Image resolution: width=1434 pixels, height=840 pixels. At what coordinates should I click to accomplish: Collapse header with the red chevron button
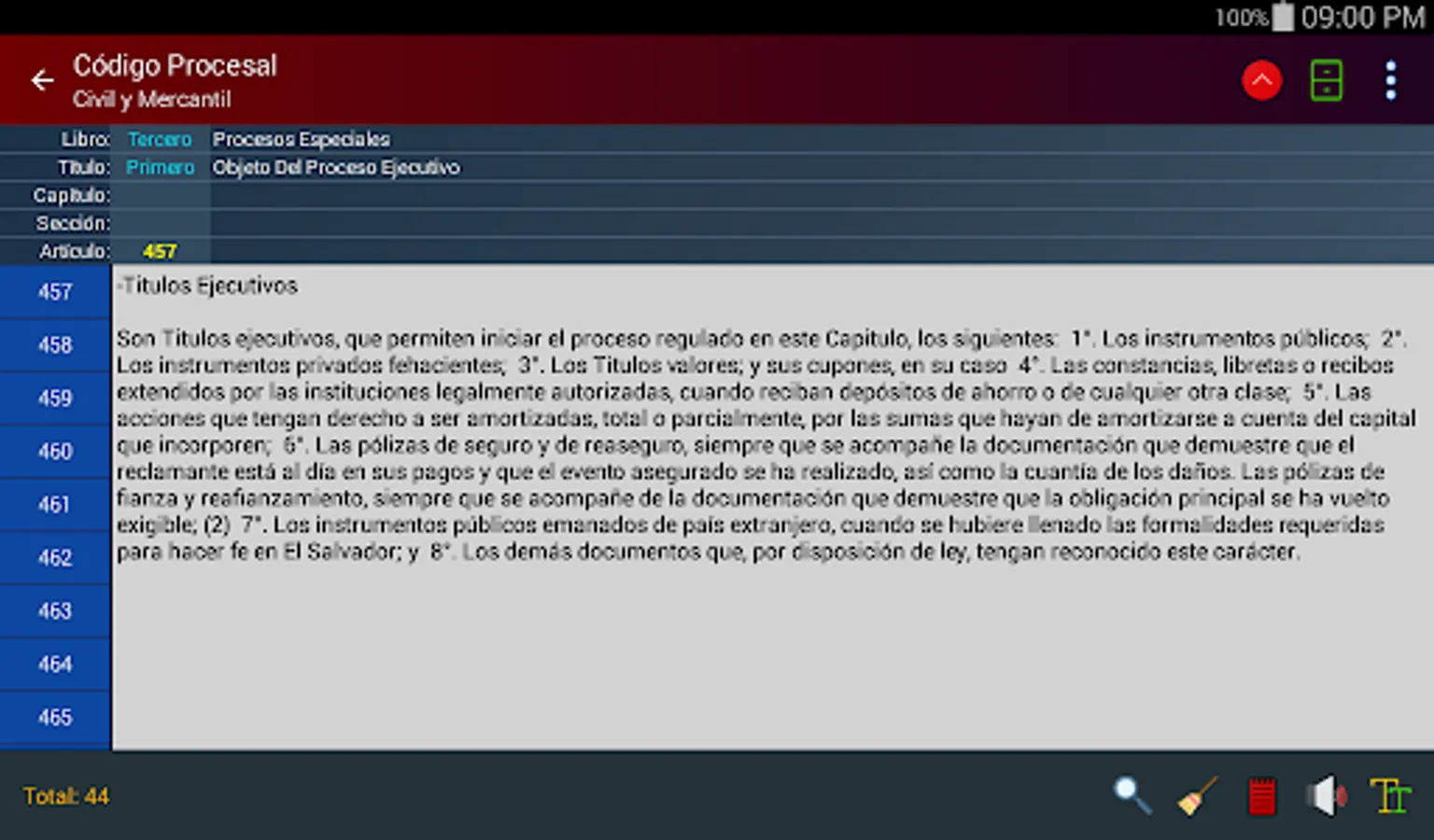pos(1261,80)
